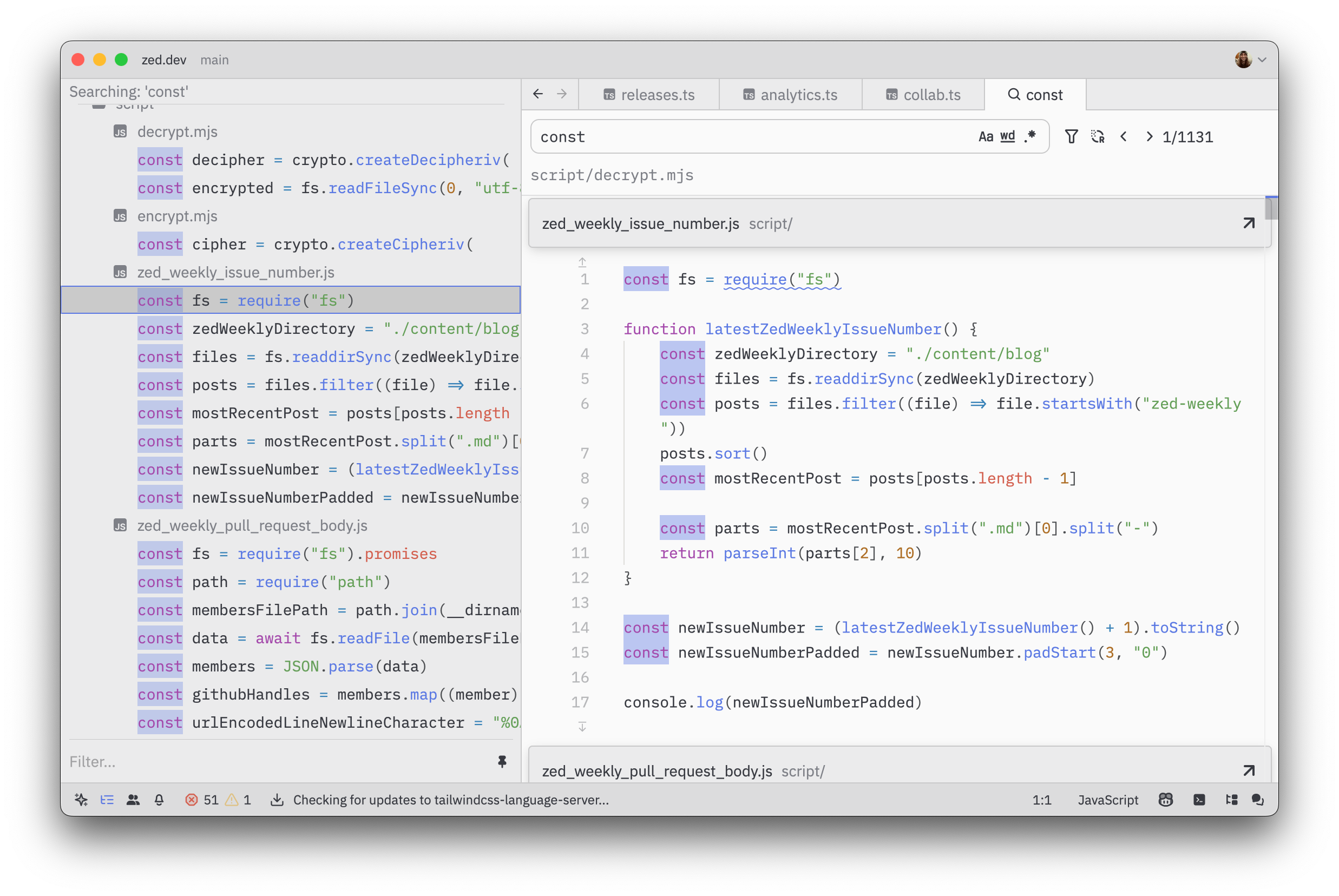The image size is (1339, 896).
Task: Click the decrypt.mjs file icon
Action: coord(120,131)
